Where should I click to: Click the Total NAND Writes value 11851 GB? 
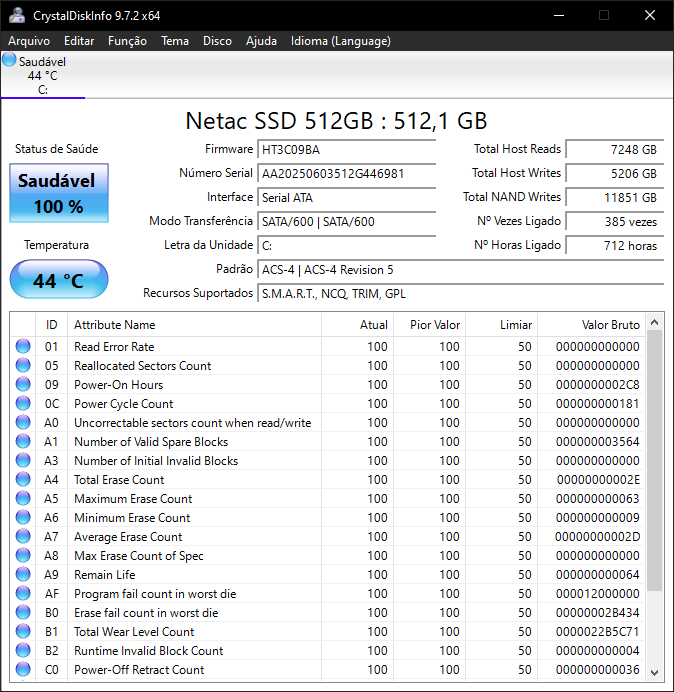(x=615, y=197)
